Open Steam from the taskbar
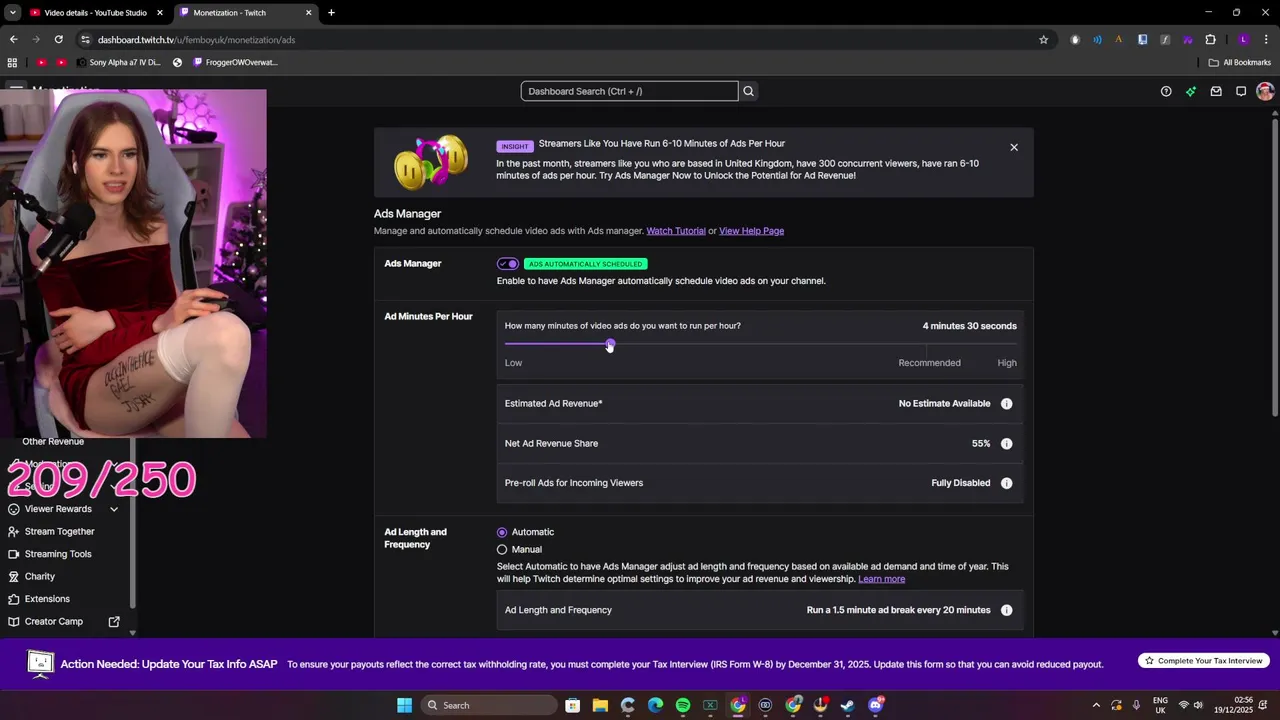The height and width of the screenshot is (720, 1280). tap(848, 705)
